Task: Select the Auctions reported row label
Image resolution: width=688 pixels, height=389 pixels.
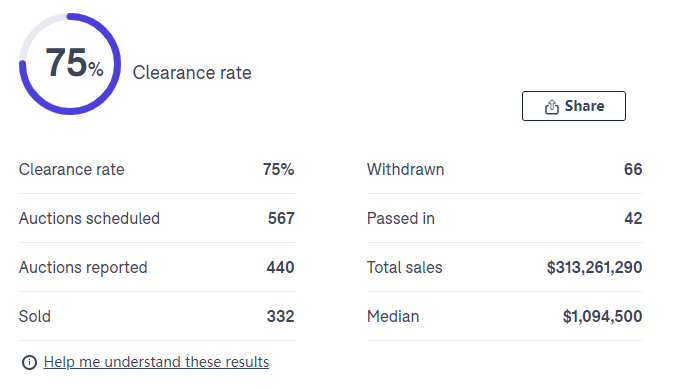Action: pos(83,268)
